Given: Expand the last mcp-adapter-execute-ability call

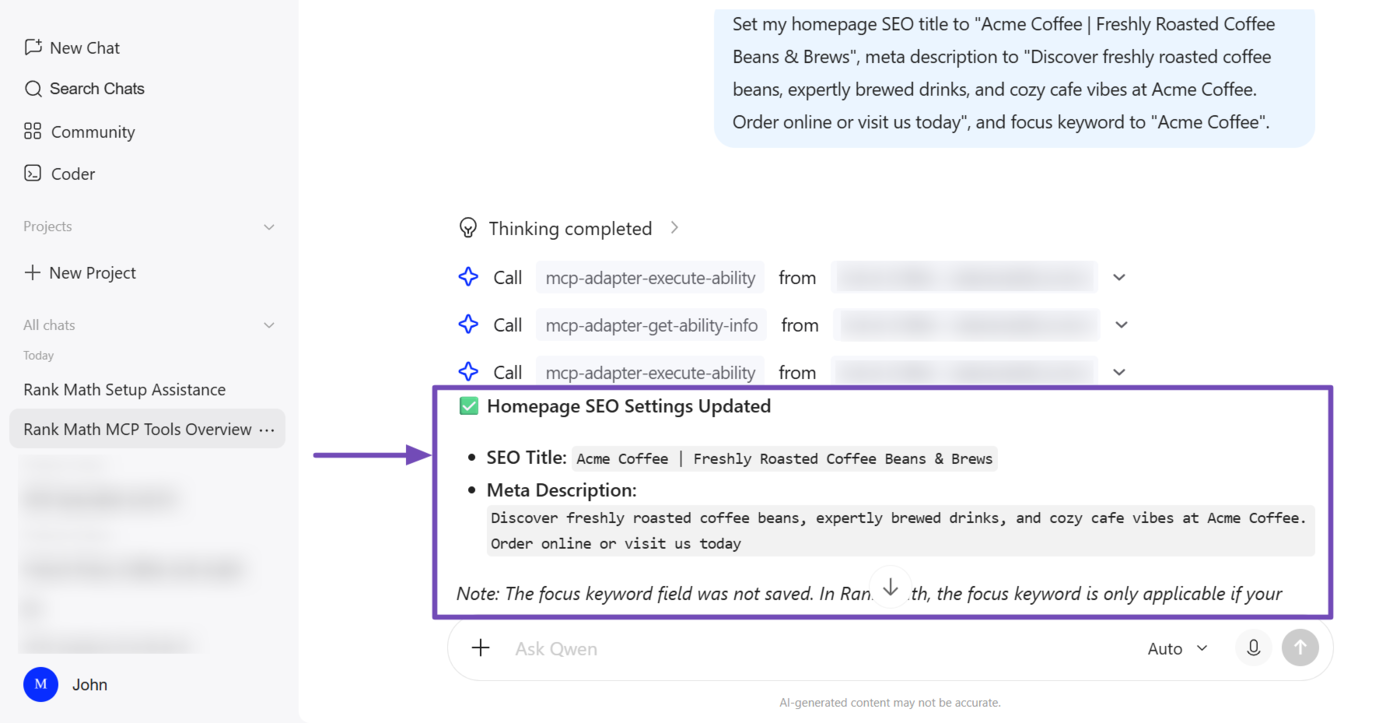Looking at the screenshot, I should 1119,372.
